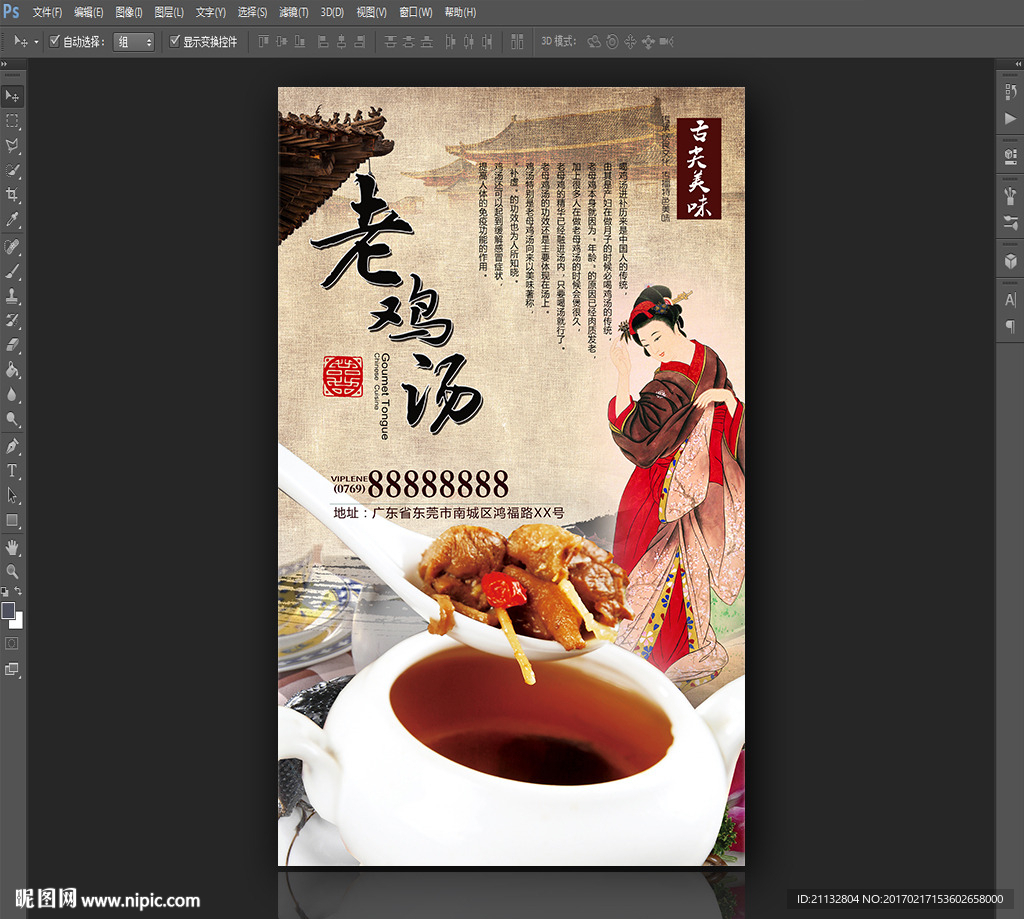Click the poster canvas image

pyautogui.click(x=511, y=476)
